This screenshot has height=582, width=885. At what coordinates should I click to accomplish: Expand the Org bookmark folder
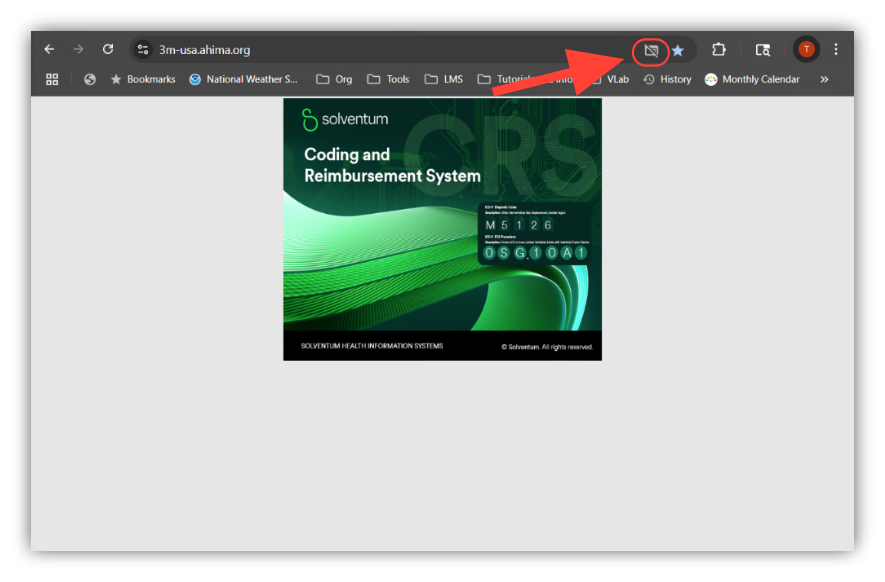click(334, 79)
